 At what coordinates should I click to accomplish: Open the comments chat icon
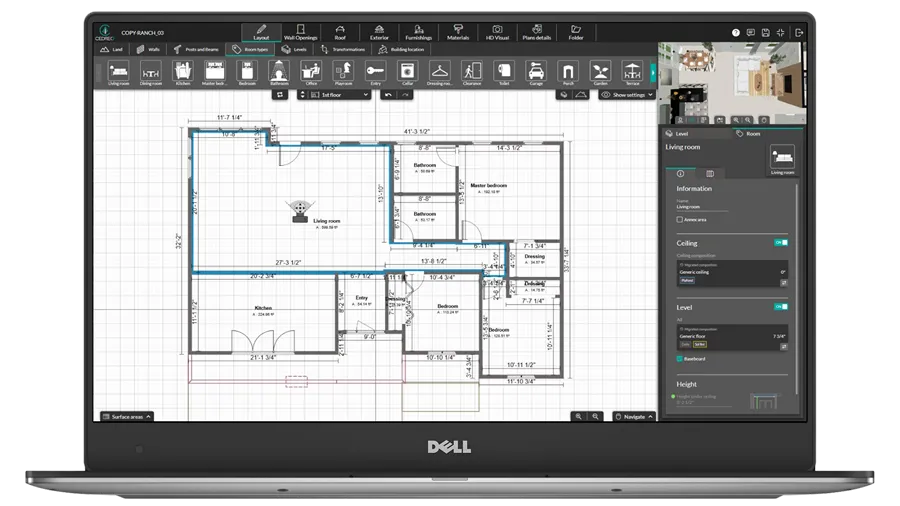tap(750, 33)
